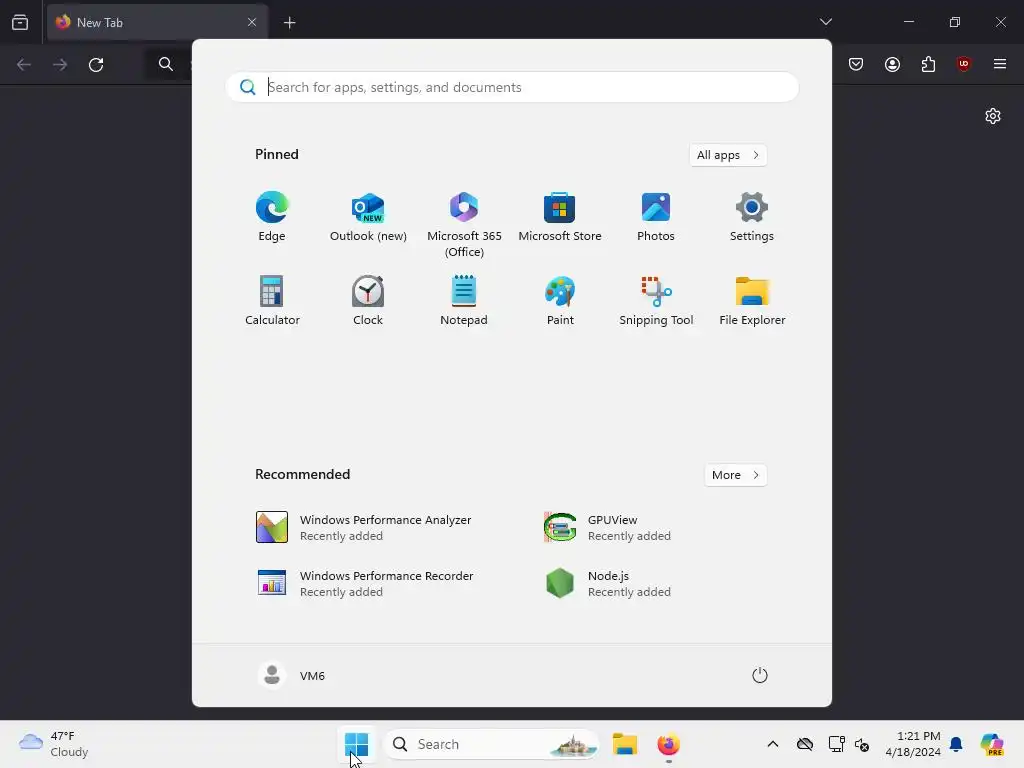1024x768 pixels.
Task: Open Save to Pocket in Firefox
Action: [856, 64]
